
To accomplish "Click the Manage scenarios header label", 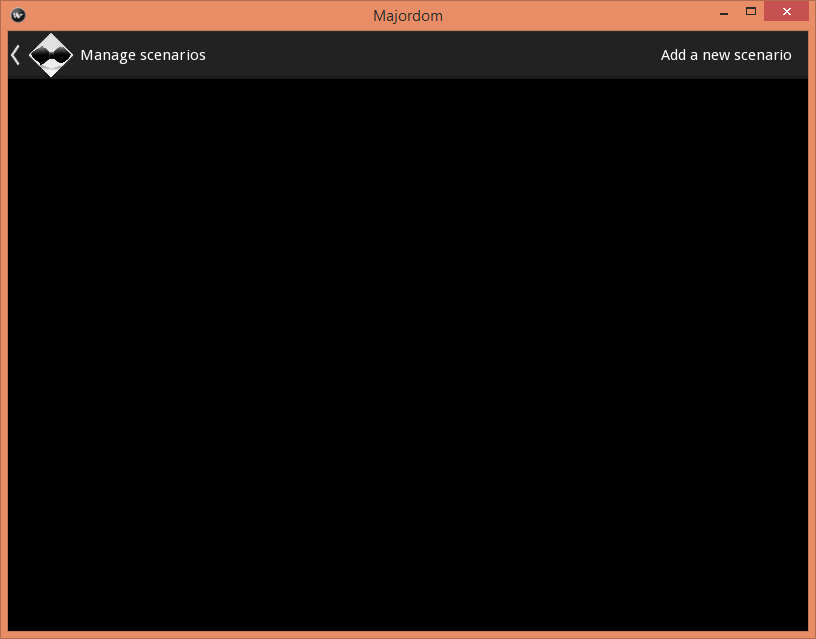I will [143, 55].
